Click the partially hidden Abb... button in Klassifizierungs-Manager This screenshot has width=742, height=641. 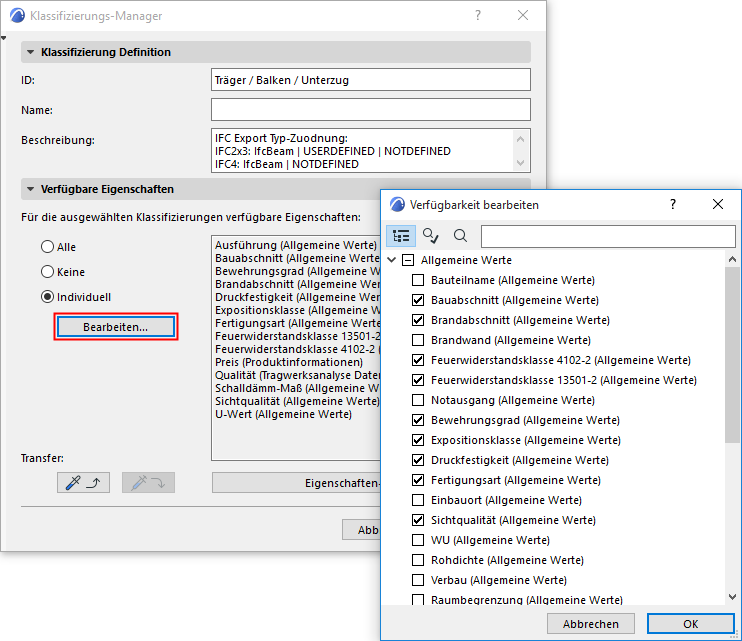coord(362,530)
